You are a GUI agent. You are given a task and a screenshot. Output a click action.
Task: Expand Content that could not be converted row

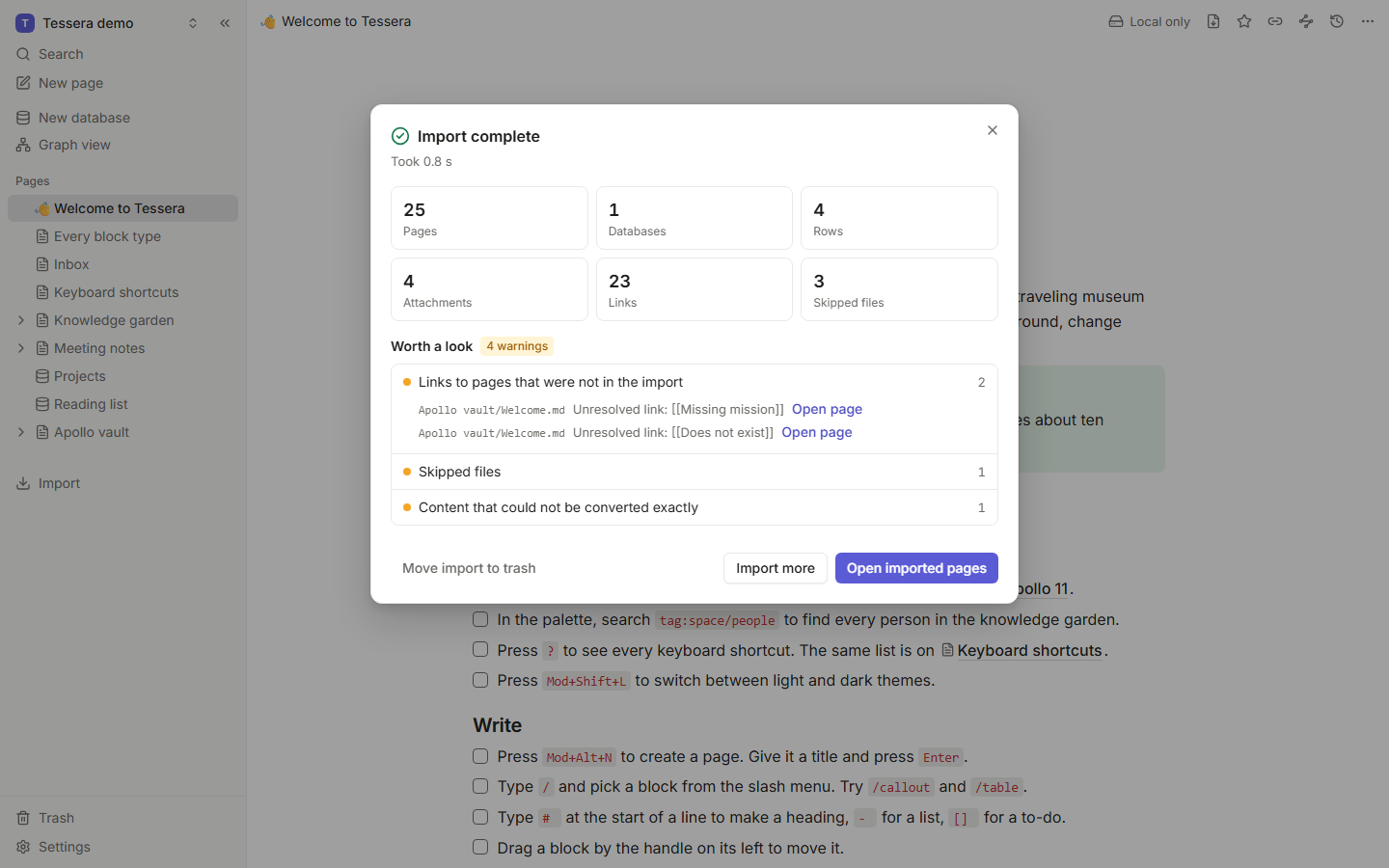point(694,507)
